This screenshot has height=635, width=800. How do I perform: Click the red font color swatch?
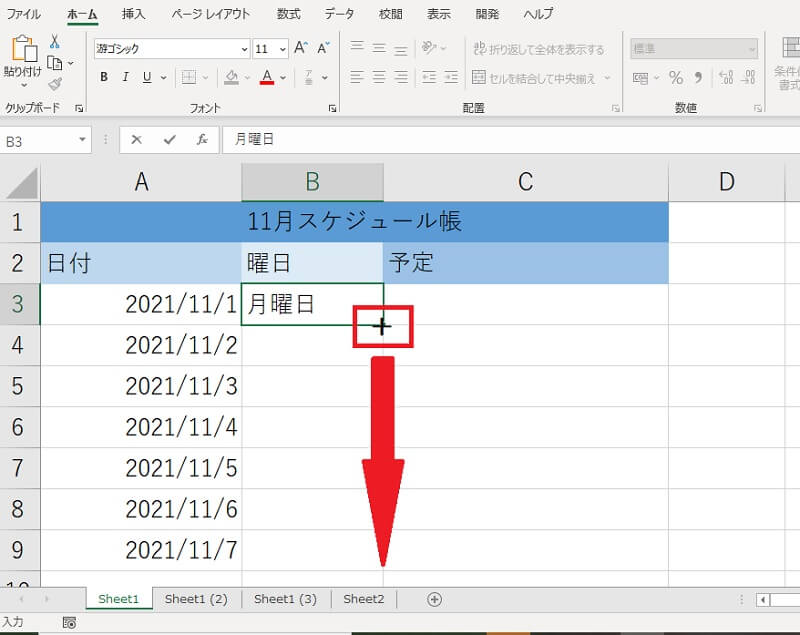coord(266,78)
